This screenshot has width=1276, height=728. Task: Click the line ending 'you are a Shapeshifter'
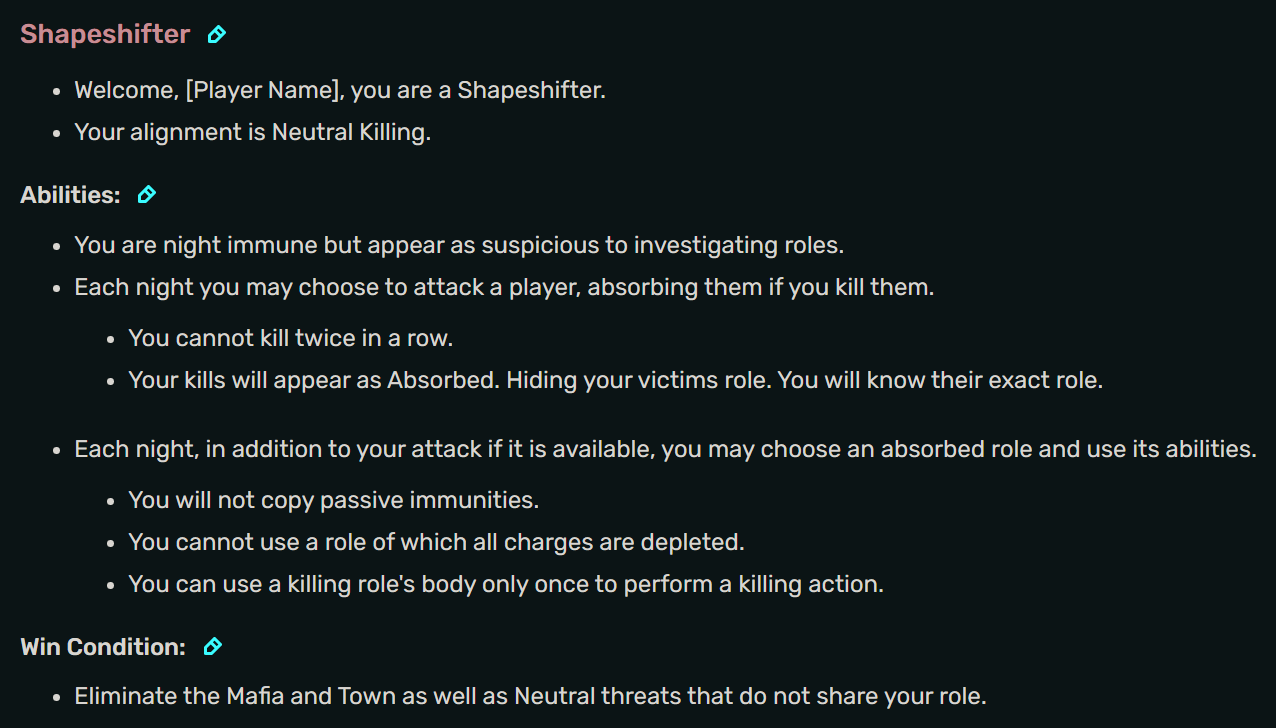478,90
